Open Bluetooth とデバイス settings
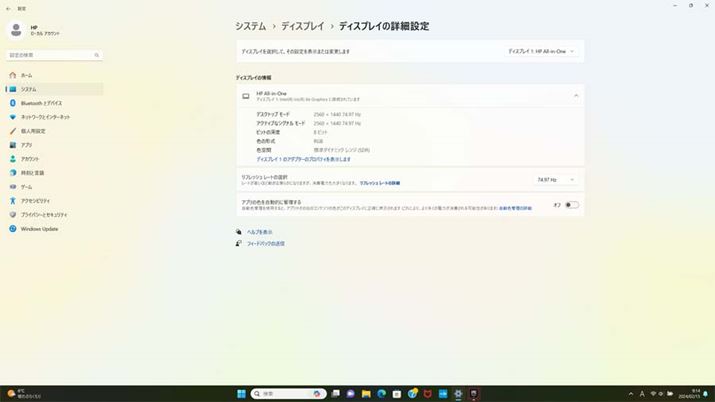The height and width of the screenshot is (402, 715). [x=40, y=103]
